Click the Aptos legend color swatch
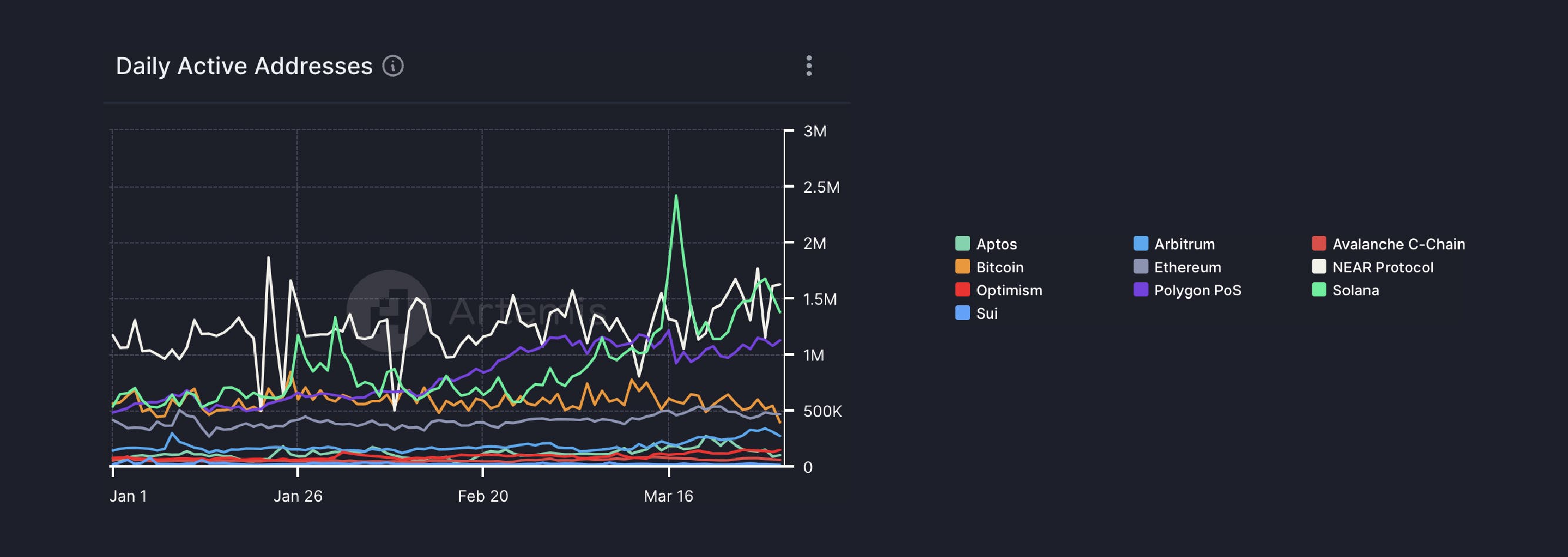The width and height of the screenshot is (1568, 557). [962, 244]
